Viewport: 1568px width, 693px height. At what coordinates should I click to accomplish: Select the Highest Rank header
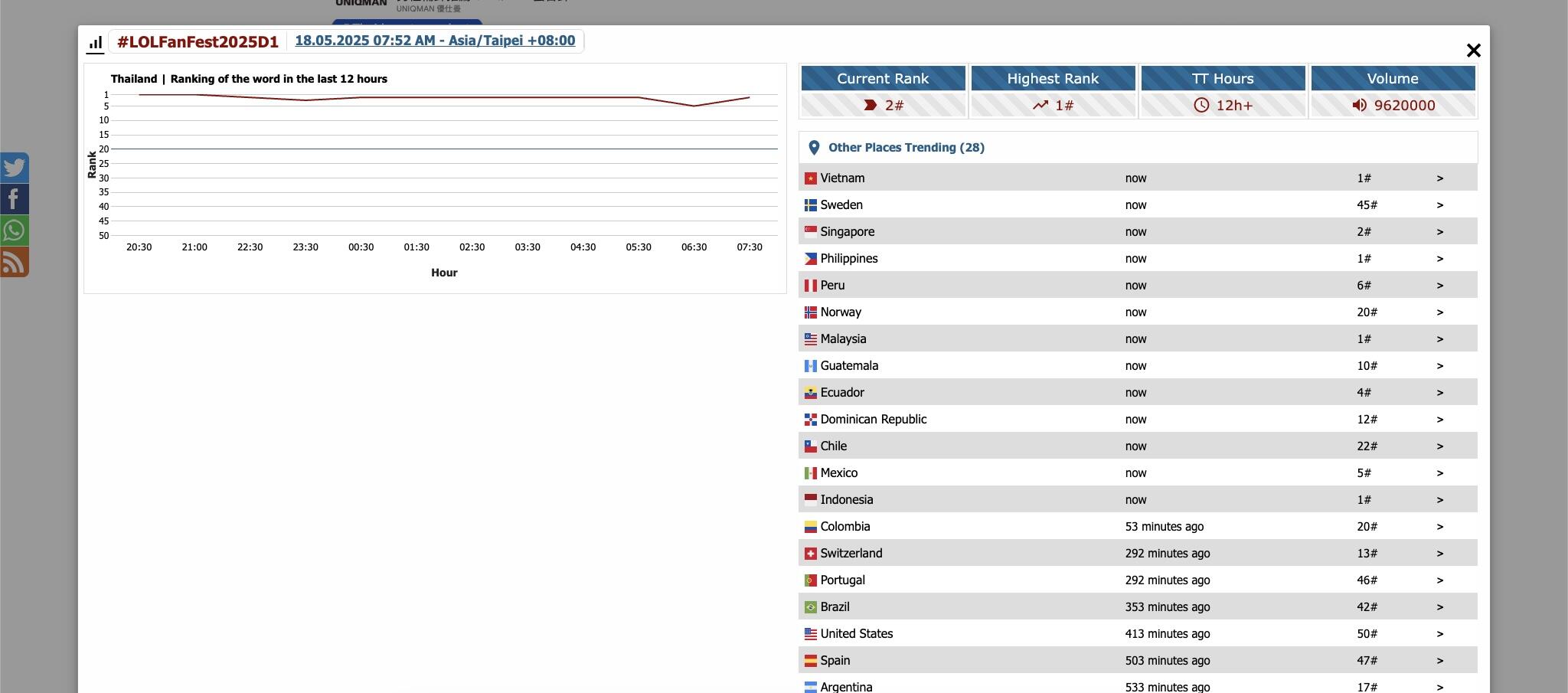pyautogui.click(x=1053, y=78)
